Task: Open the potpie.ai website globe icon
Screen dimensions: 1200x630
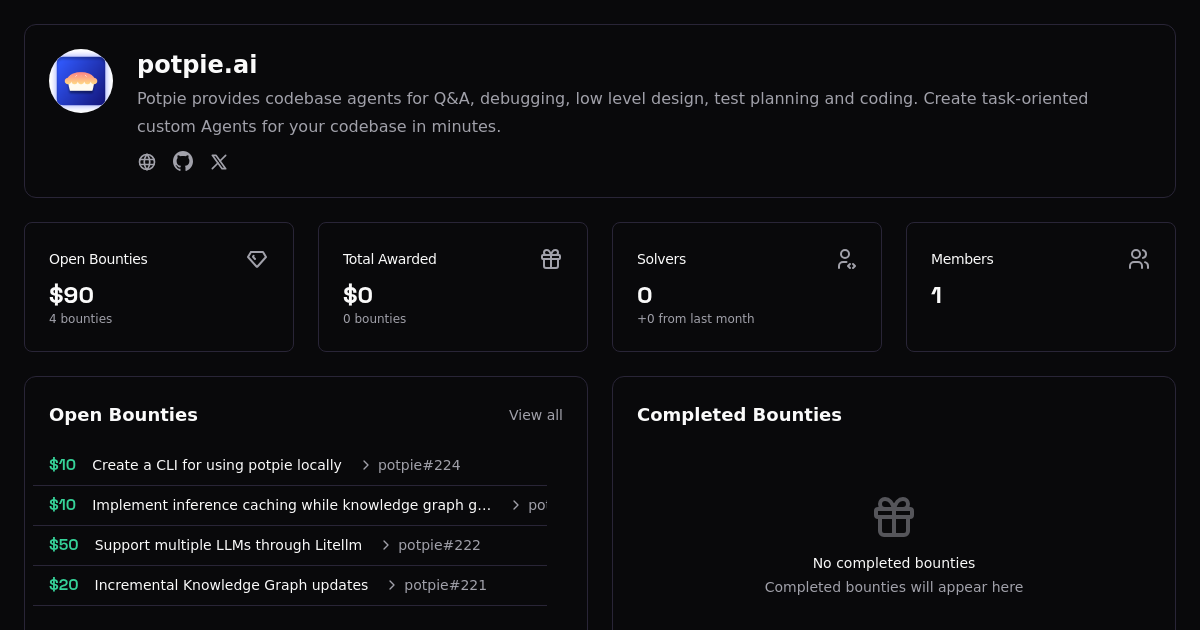Action: pos(147,162)
